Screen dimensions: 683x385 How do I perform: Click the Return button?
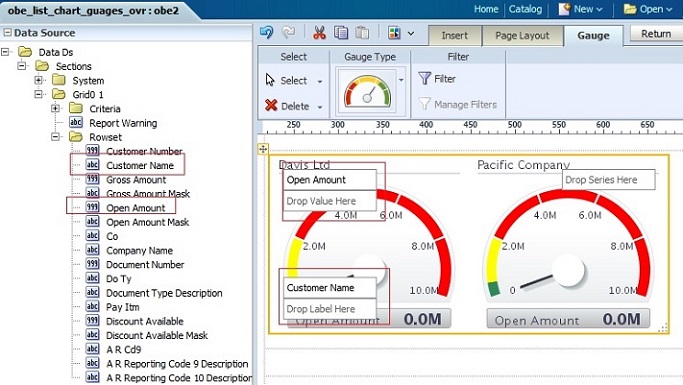pos(656,34)
